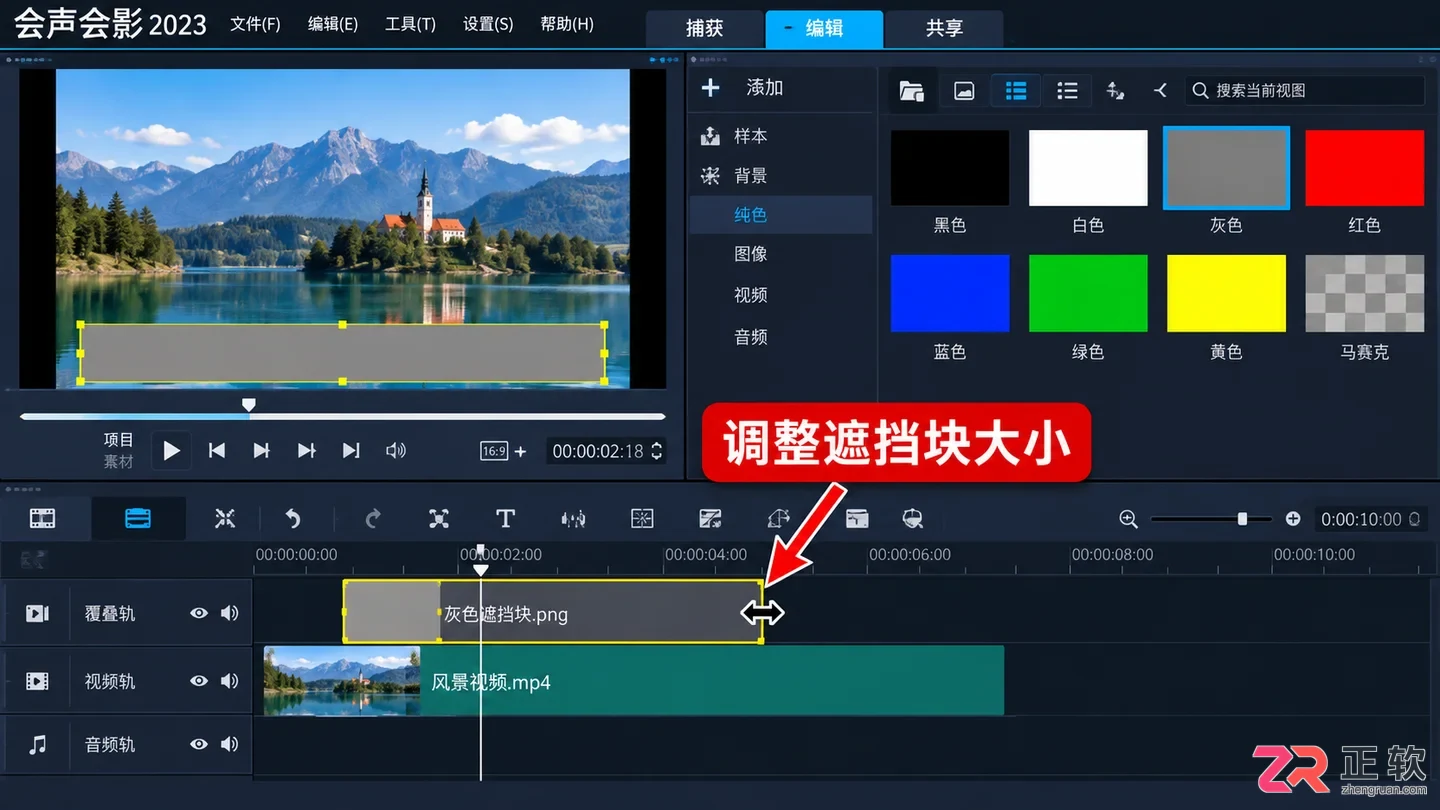Image resolution: width=1440 pixels, height=810 pixels.
Task: Select the blue timeline view icon
Action: click(138, 518)
